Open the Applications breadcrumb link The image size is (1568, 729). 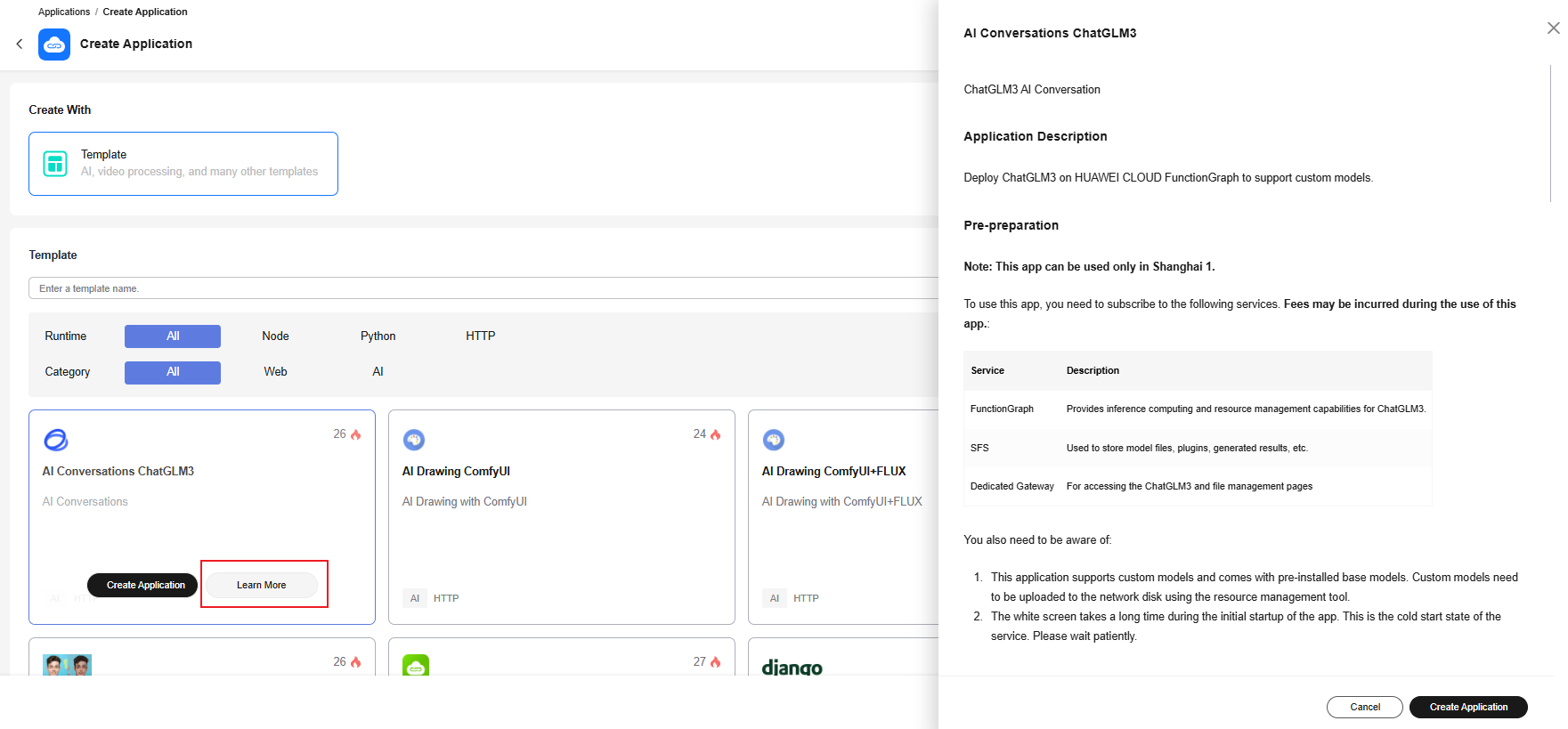[64, 12]
